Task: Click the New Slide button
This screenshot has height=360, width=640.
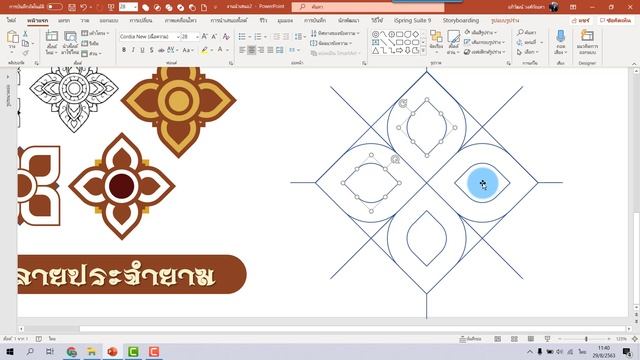Action: [x=51, y=42]
